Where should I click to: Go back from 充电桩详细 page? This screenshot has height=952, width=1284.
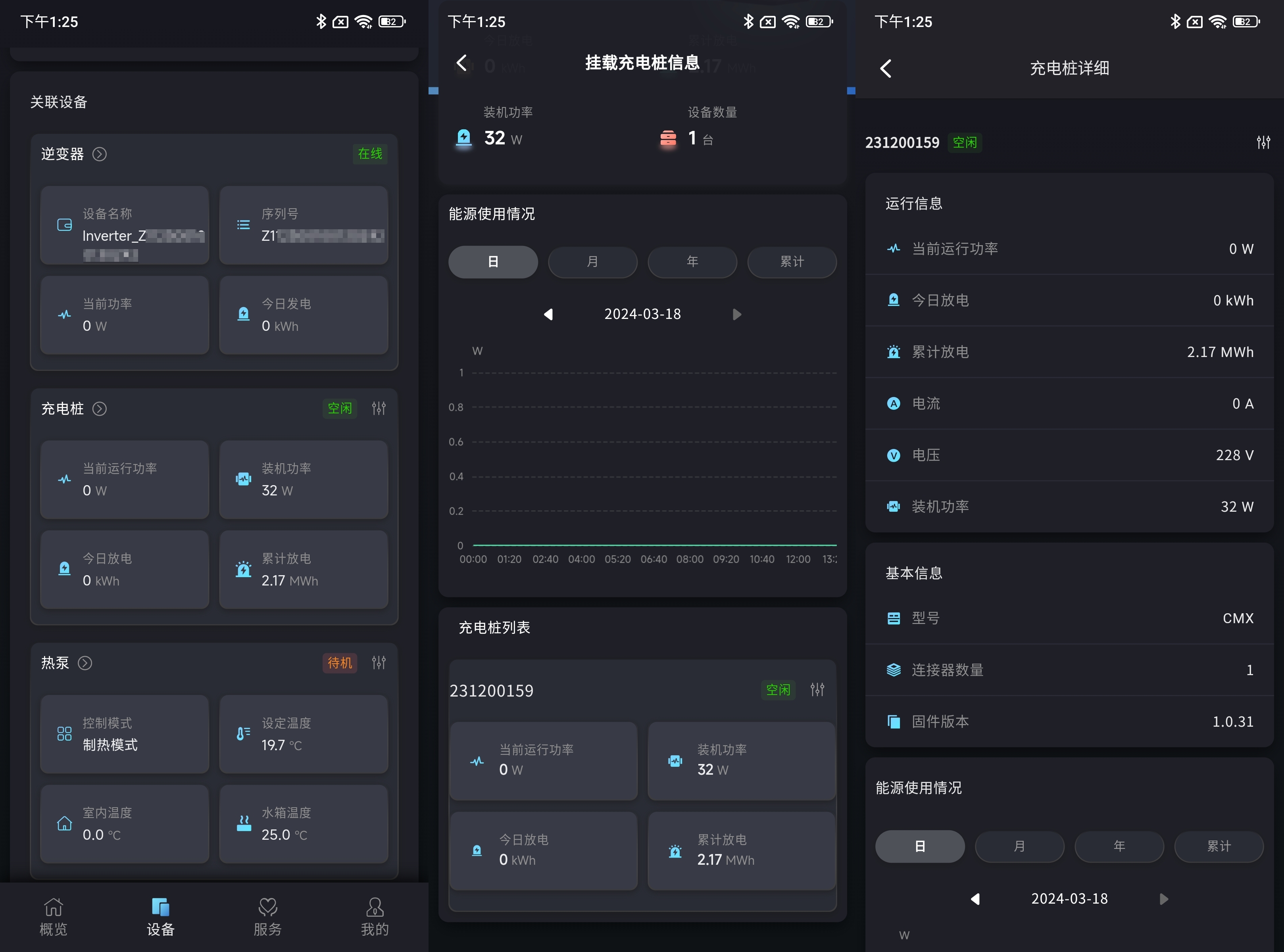886,69
